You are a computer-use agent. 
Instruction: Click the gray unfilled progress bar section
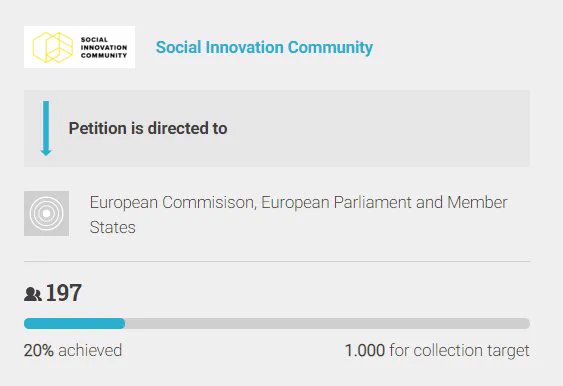point(327,324)
